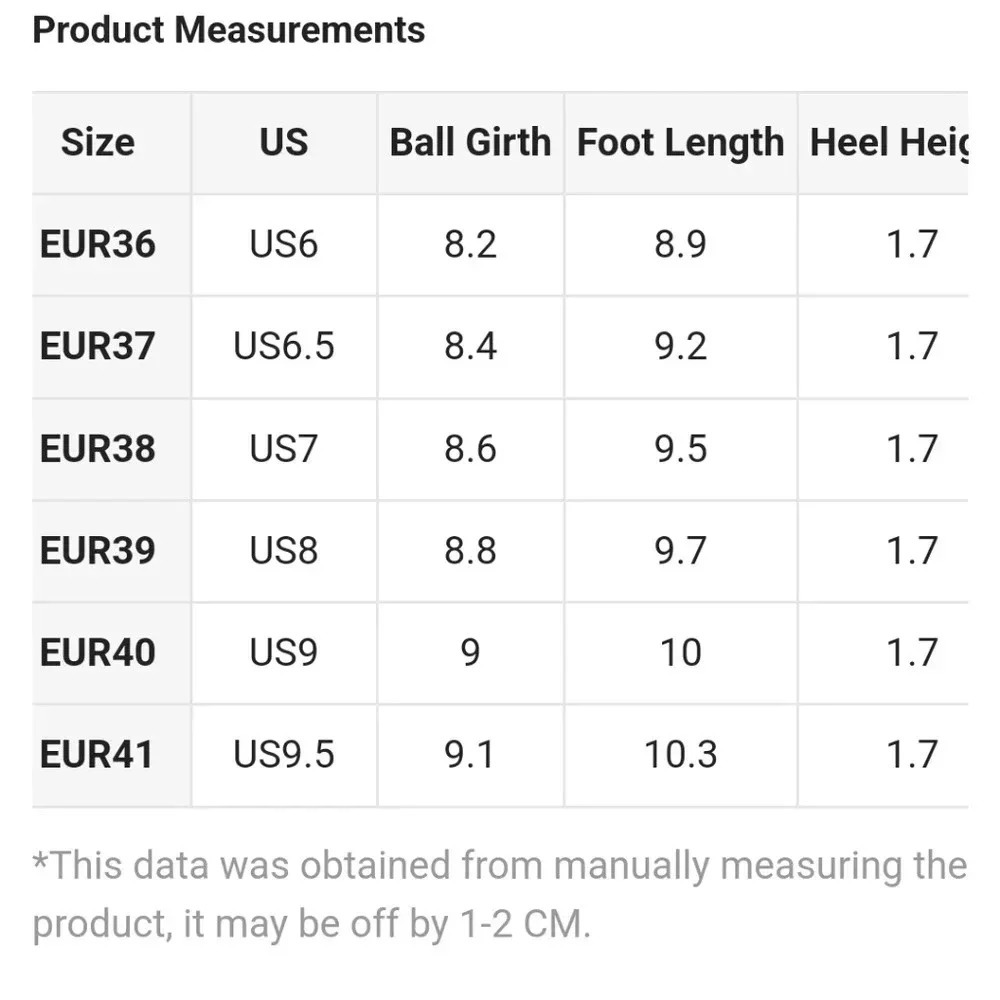Select the EUR37 size row label
The width and height of the screenshot is (1000, 1000).
point(98,346)
